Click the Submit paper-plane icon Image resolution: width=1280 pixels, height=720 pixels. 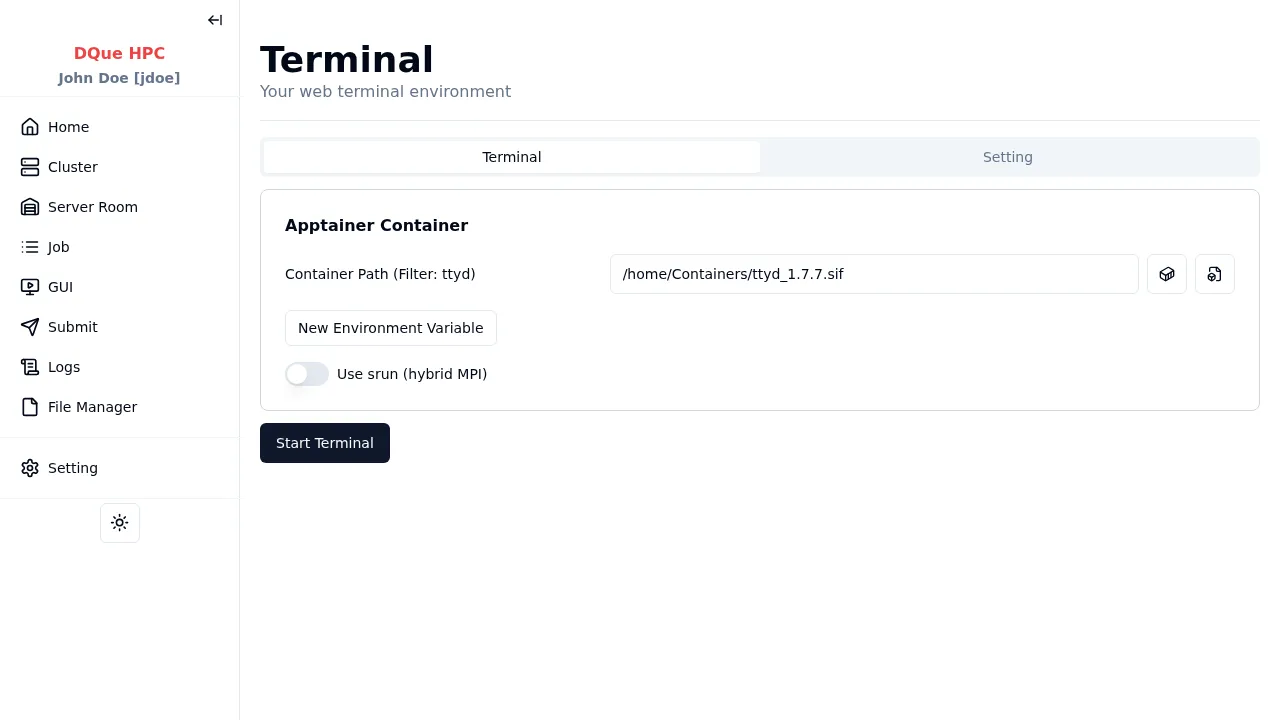[30, 327]
